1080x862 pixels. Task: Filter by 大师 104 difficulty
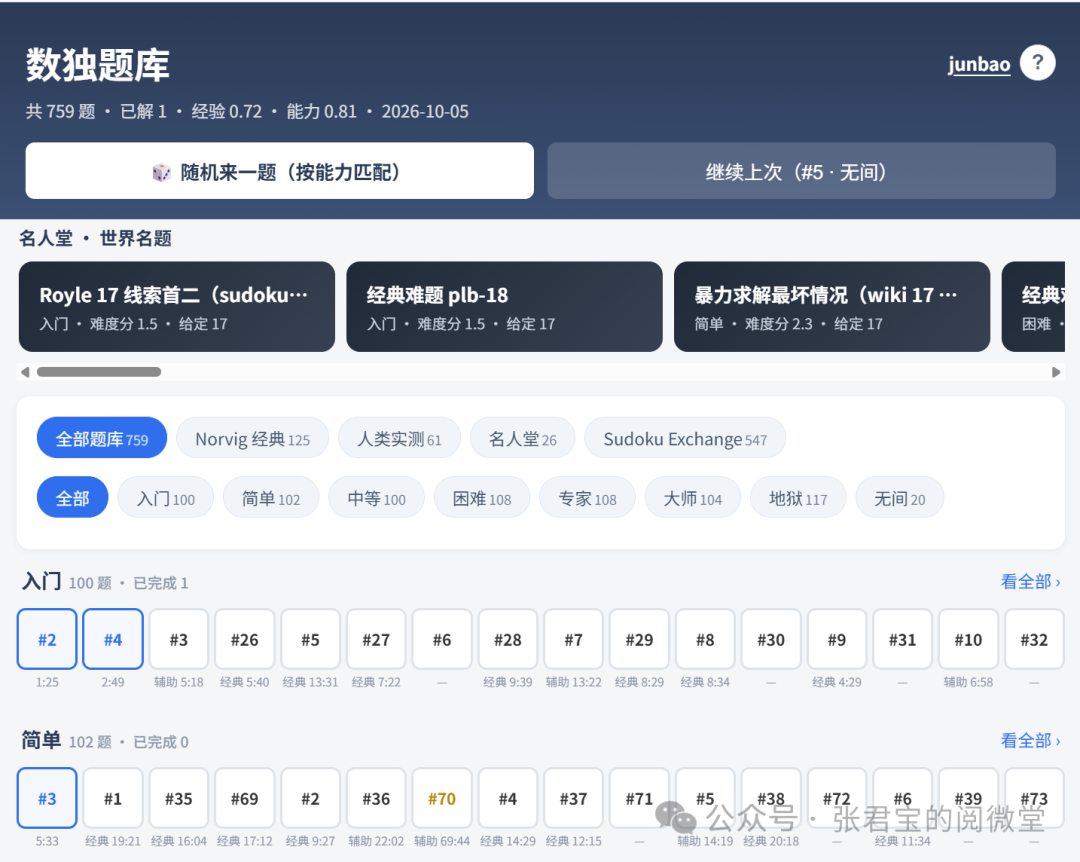[x=693, y=497]
